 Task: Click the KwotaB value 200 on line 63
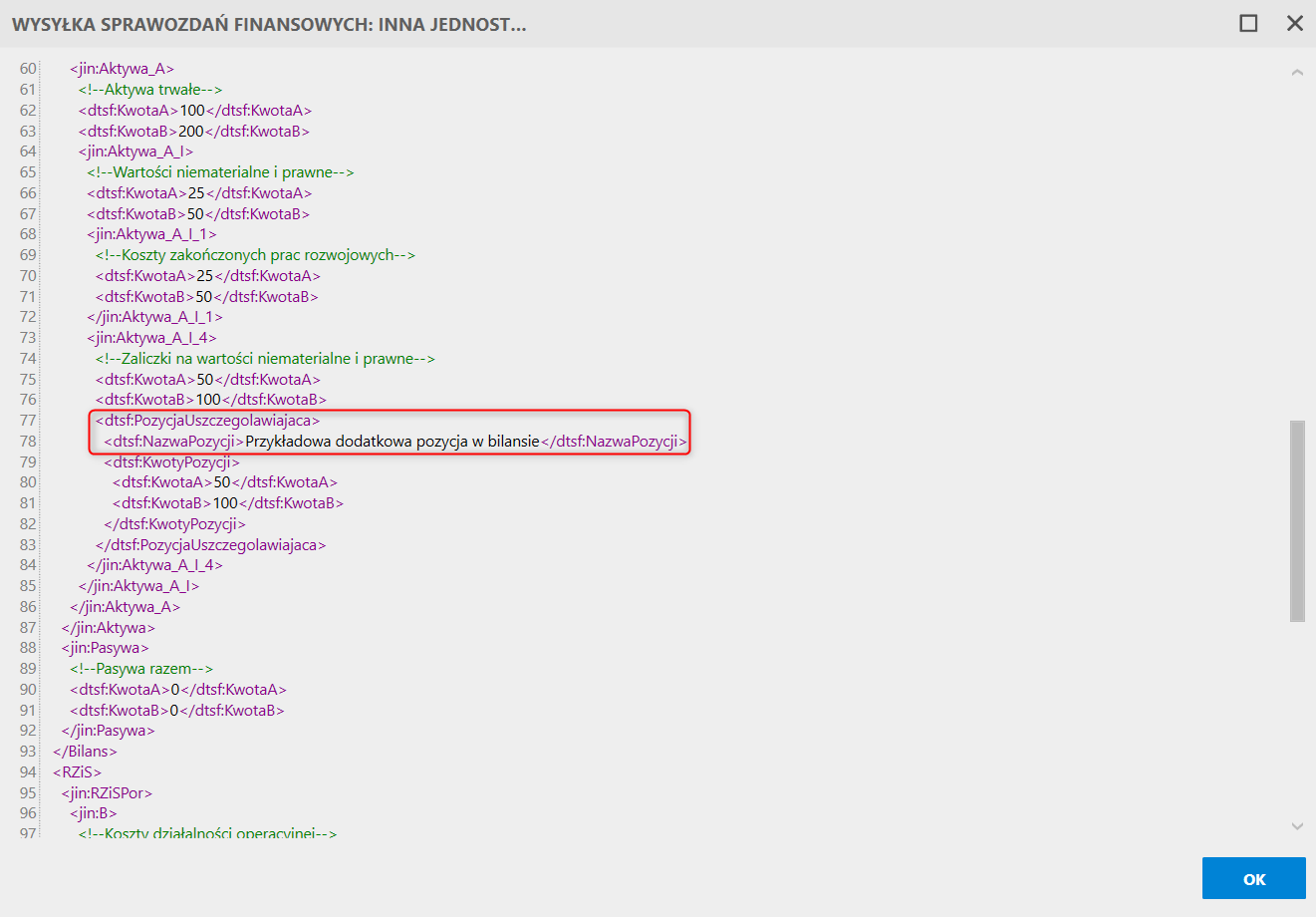[190, 132]
